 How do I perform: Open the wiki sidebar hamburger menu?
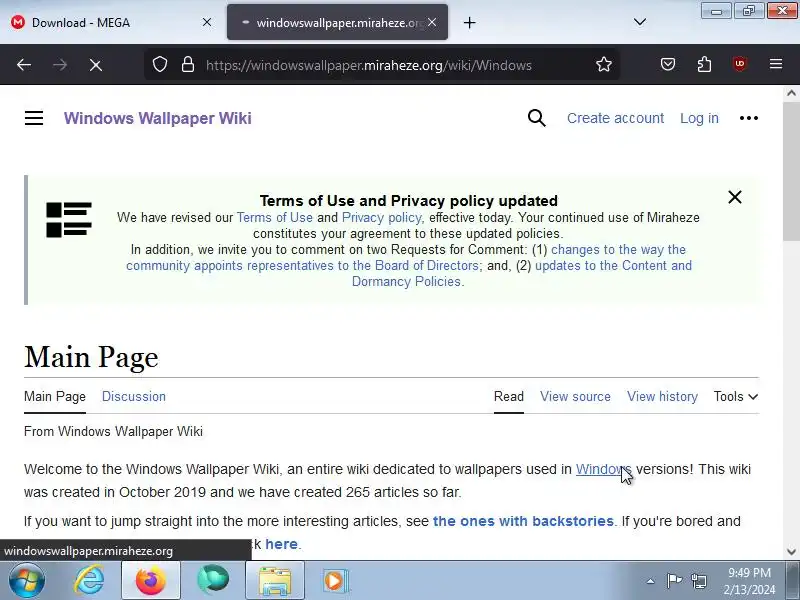click(x=34, y=118)
